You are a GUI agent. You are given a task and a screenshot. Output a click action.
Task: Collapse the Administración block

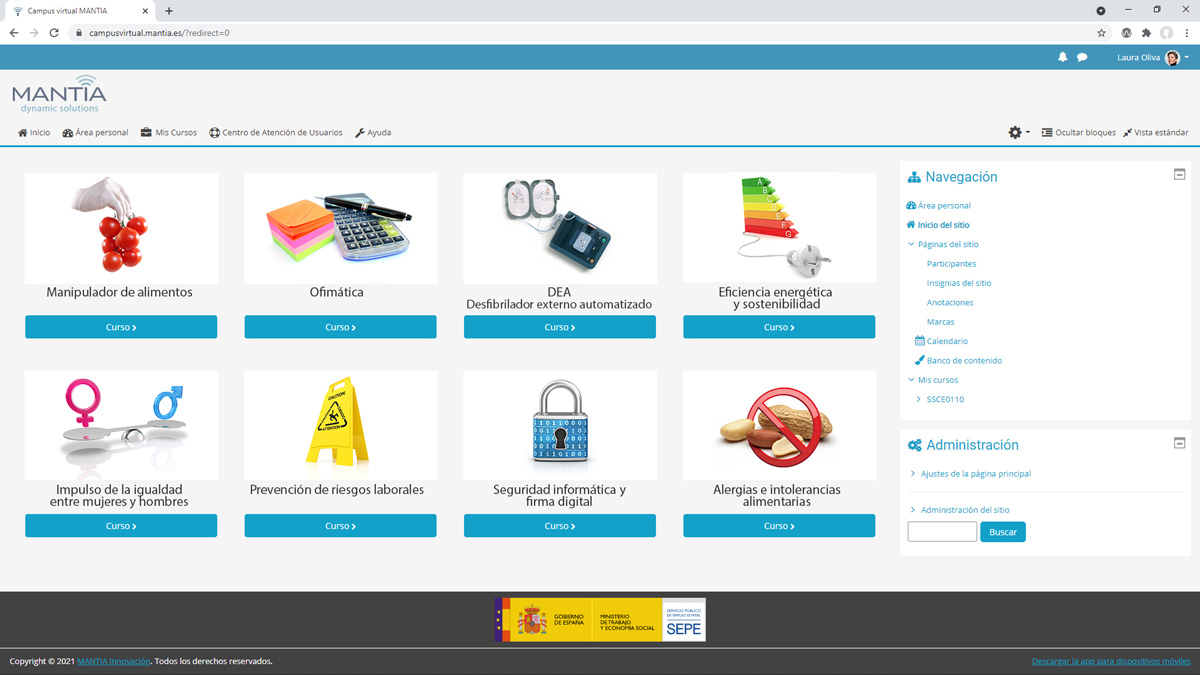1179,443
